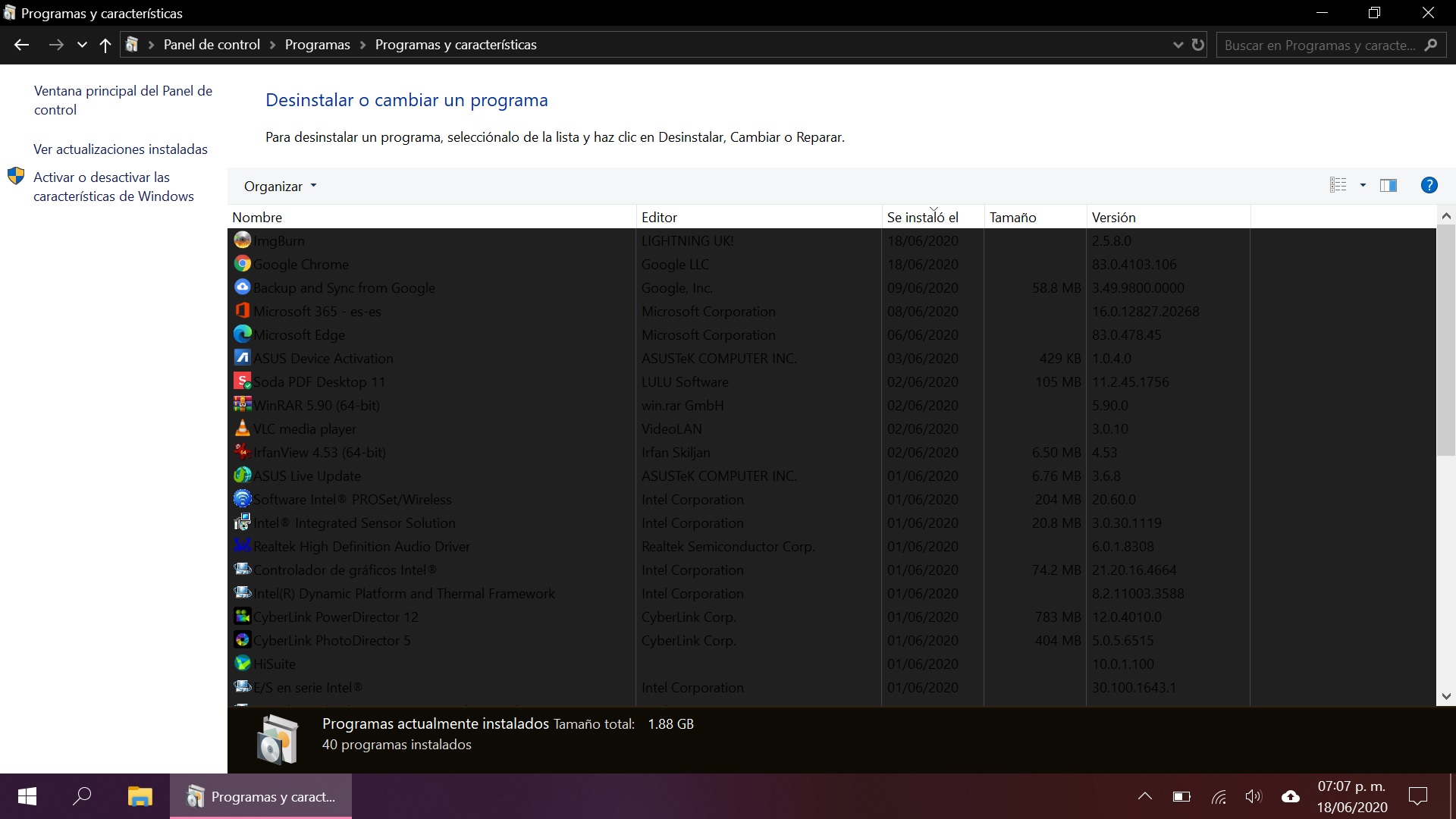Click Programas breadcrumb item
Image resolution: width=1456 pixels, height=819 pixels.
point(318,45)
